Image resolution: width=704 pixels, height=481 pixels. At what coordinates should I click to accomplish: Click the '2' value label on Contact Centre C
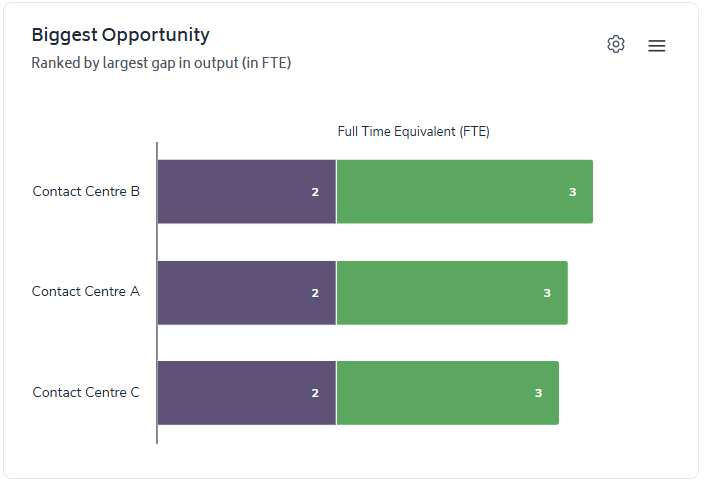pyautogui.click(x=315, y=394)
